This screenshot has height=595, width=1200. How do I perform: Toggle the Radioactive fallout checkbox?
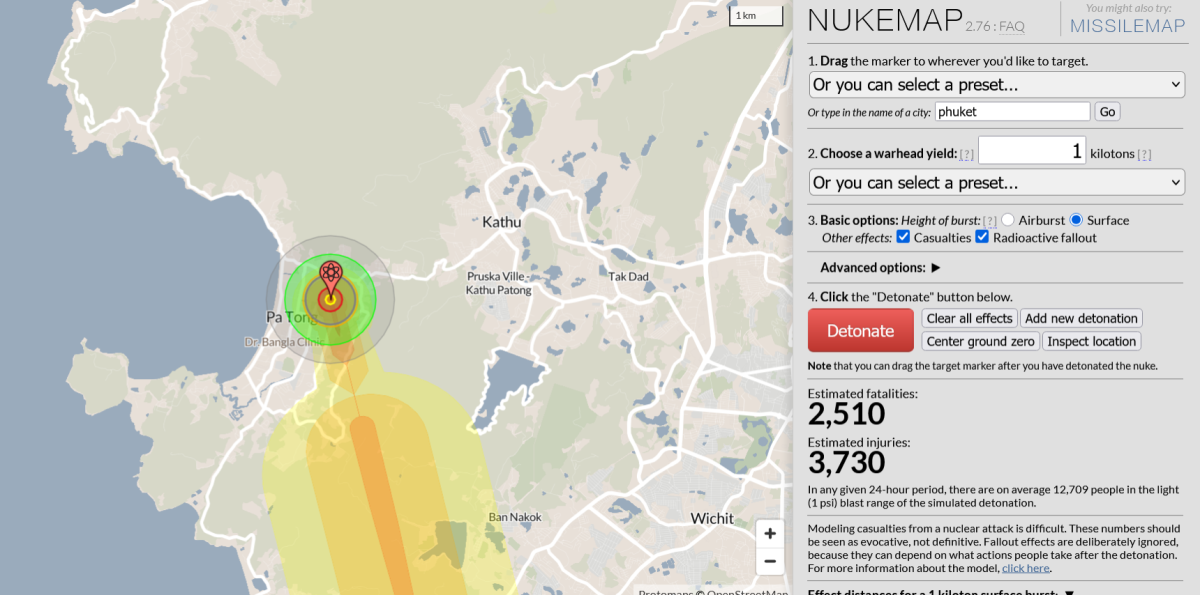tap(982, 237)
